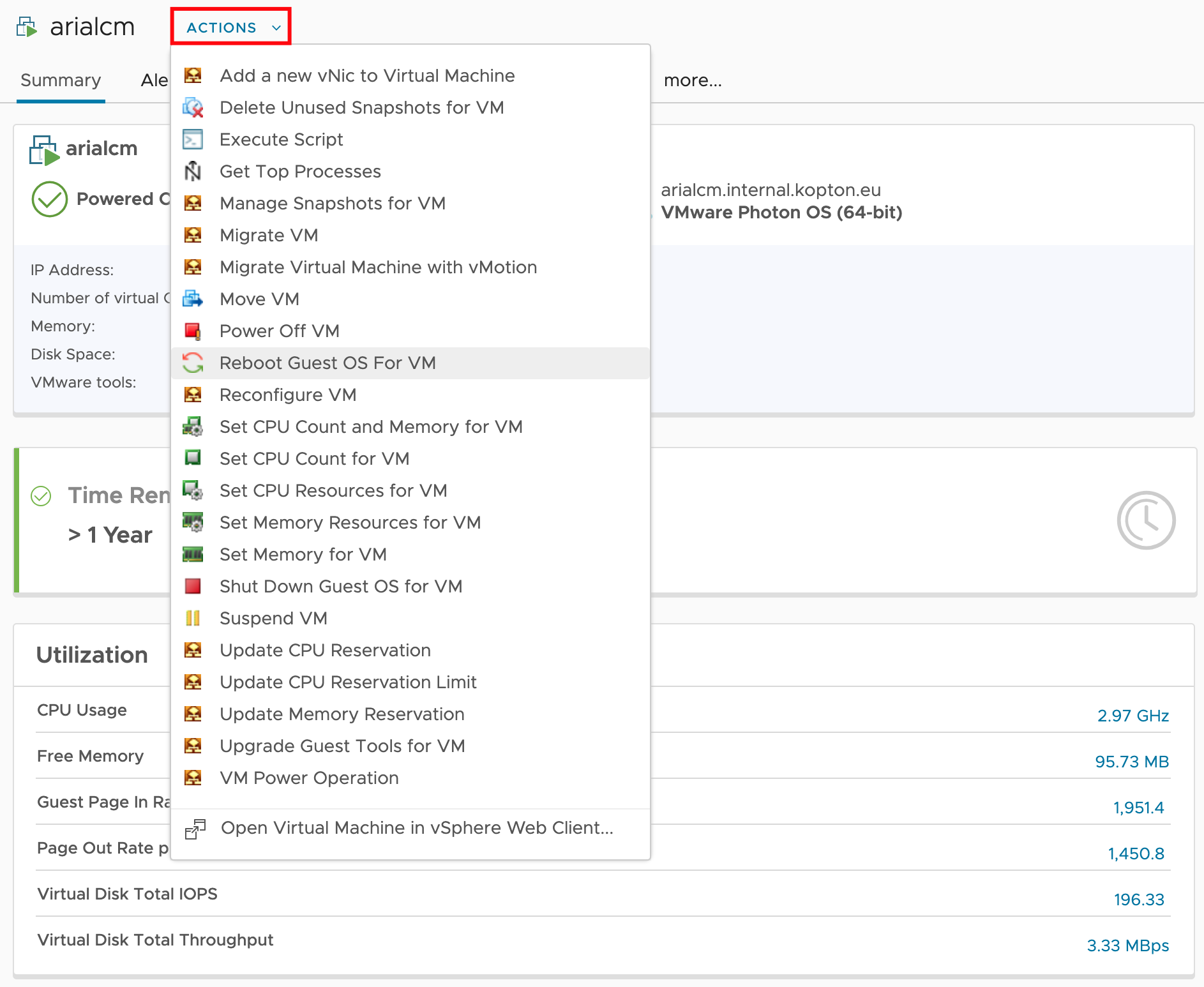The width and height of the screenshot is (1204, 987).
Task: Click the 3.33 MBps throughput value
Action: pos(1128,946)
